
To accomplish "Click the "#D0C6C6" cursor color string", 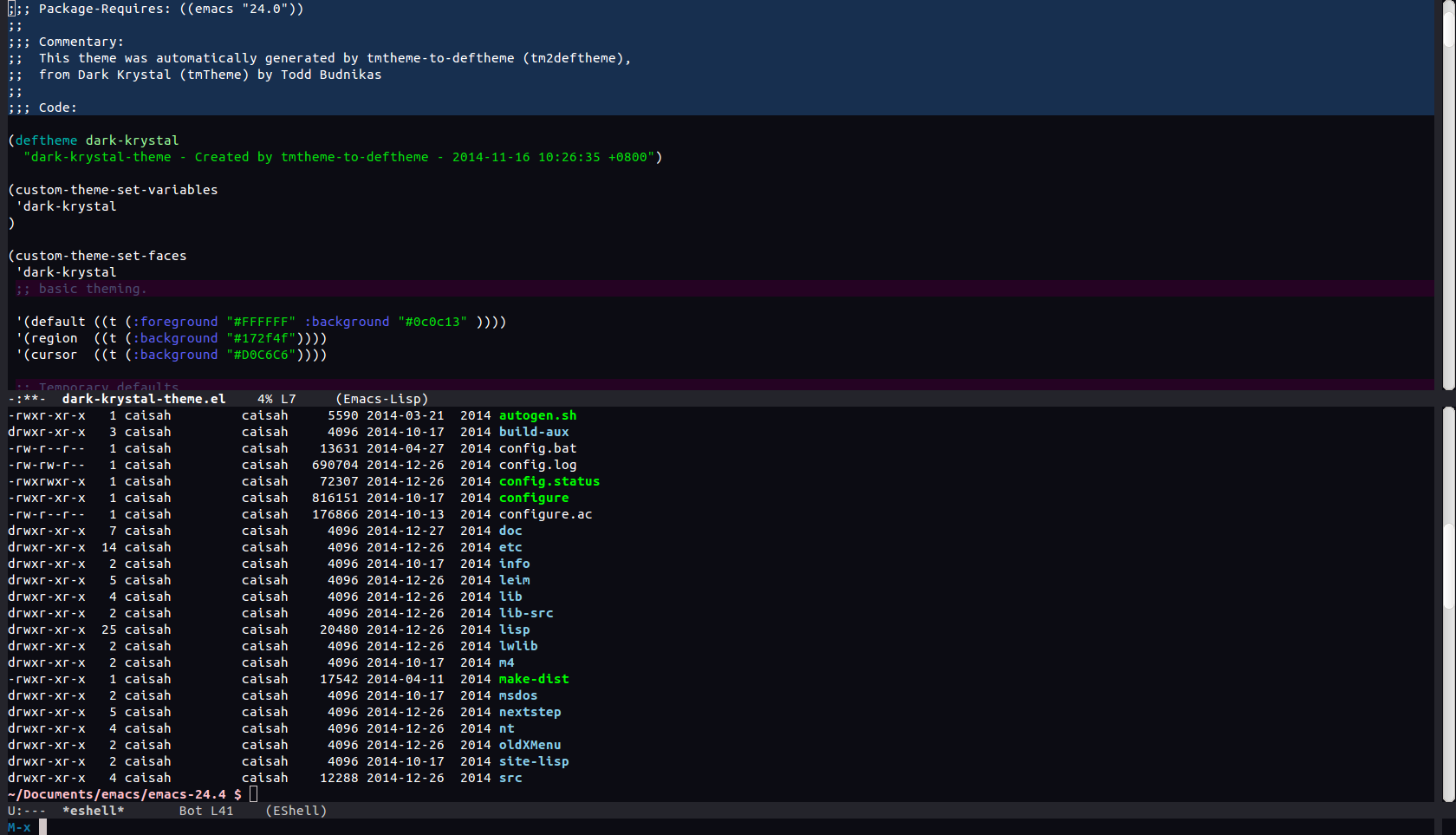I will click(261, 355).
